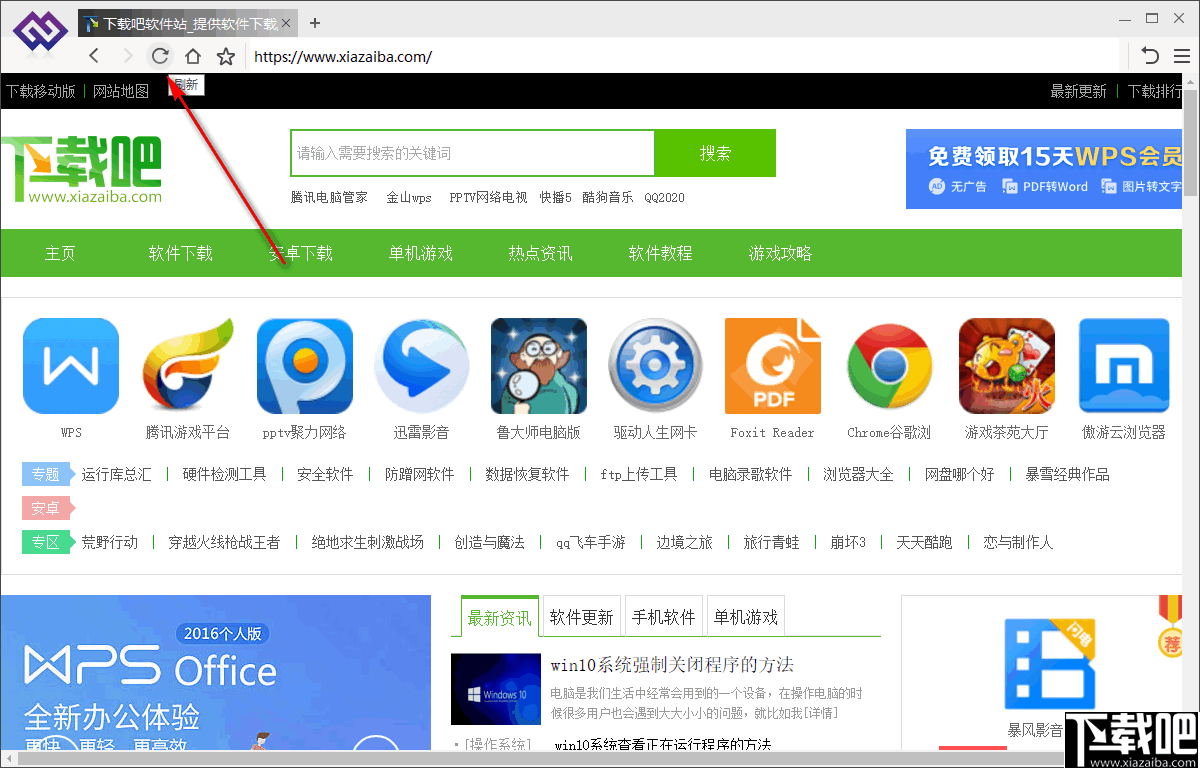This screenshot has height=768, width=1200.
Task: Open 数据恢复软件 topic link
Action: 527,474
